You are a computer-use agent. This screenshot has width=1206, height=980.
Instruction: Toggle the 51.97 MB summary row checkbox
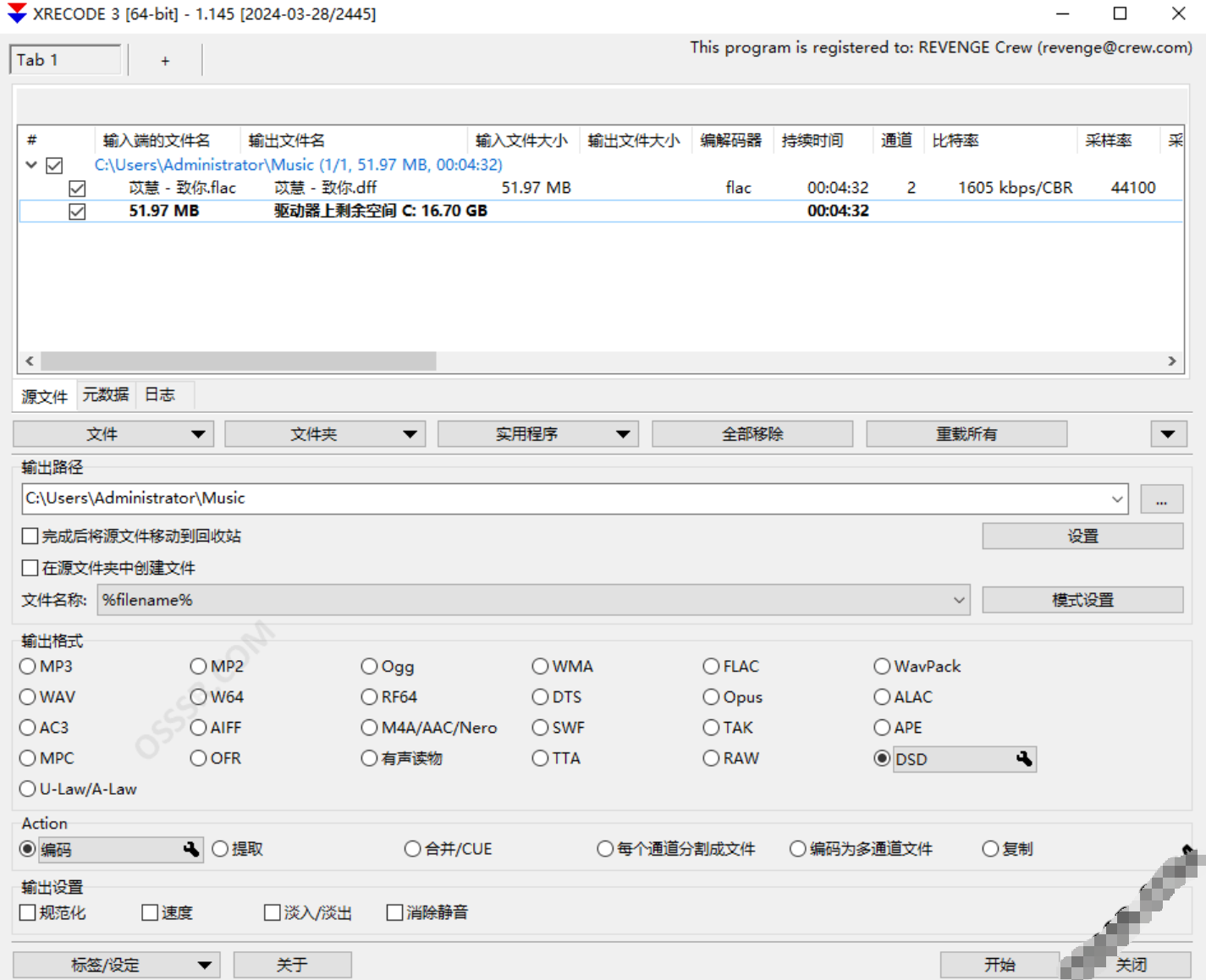click(77, 212)
